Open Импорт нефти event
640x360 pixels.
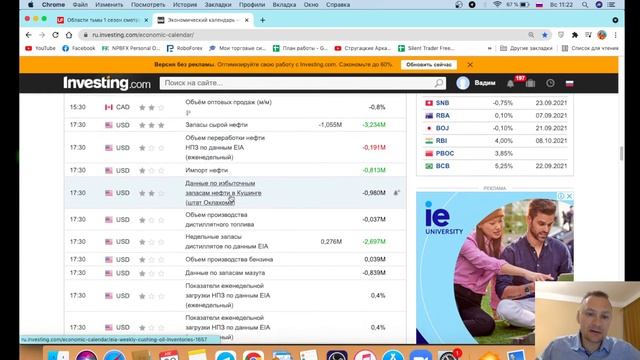coord(207,170)
